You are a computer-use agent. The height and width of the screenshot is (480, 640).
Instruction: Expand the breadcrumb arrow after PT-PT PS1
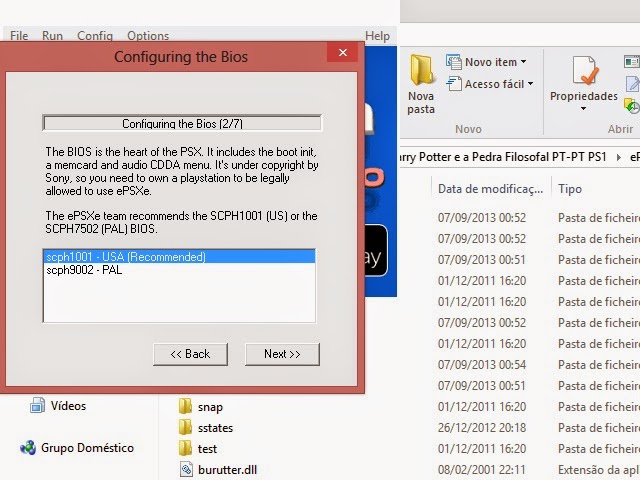point(619,157)
